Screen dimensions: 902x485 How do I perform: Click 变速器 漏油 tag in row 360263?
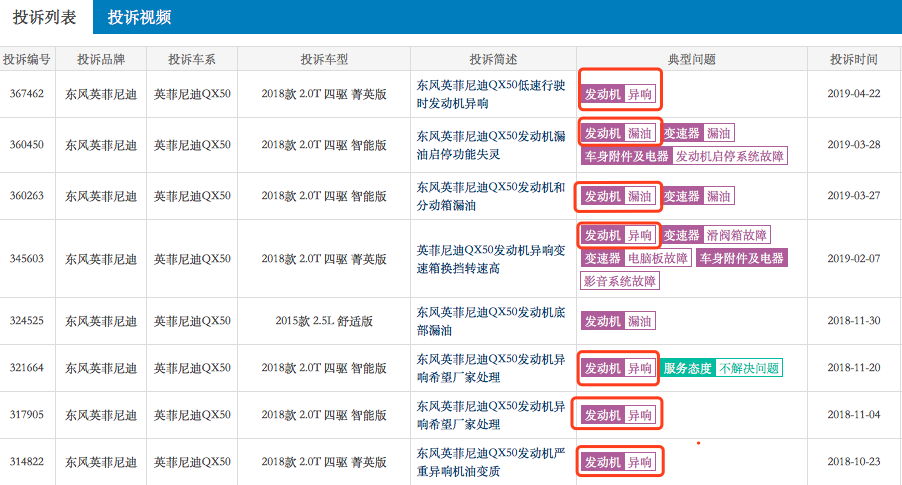click(697, 196)
